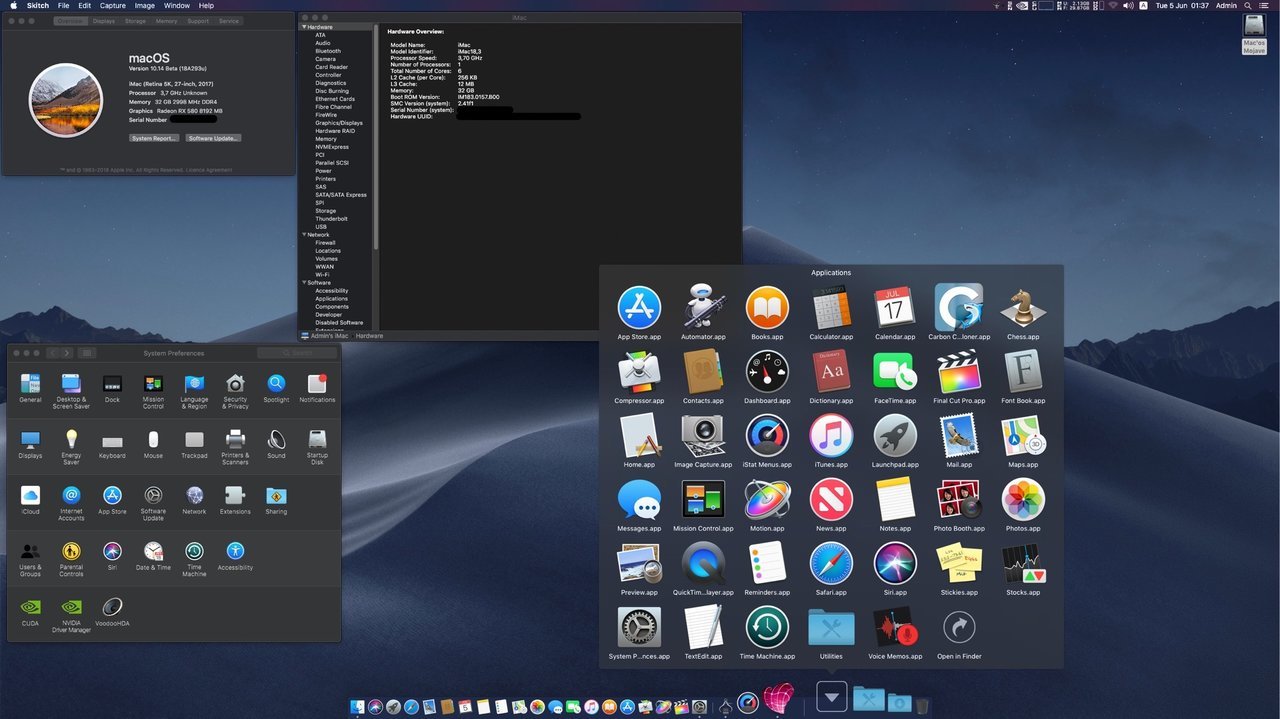Open Internet Accounts preference pane

pyautogui.click(x=71, y=503)
